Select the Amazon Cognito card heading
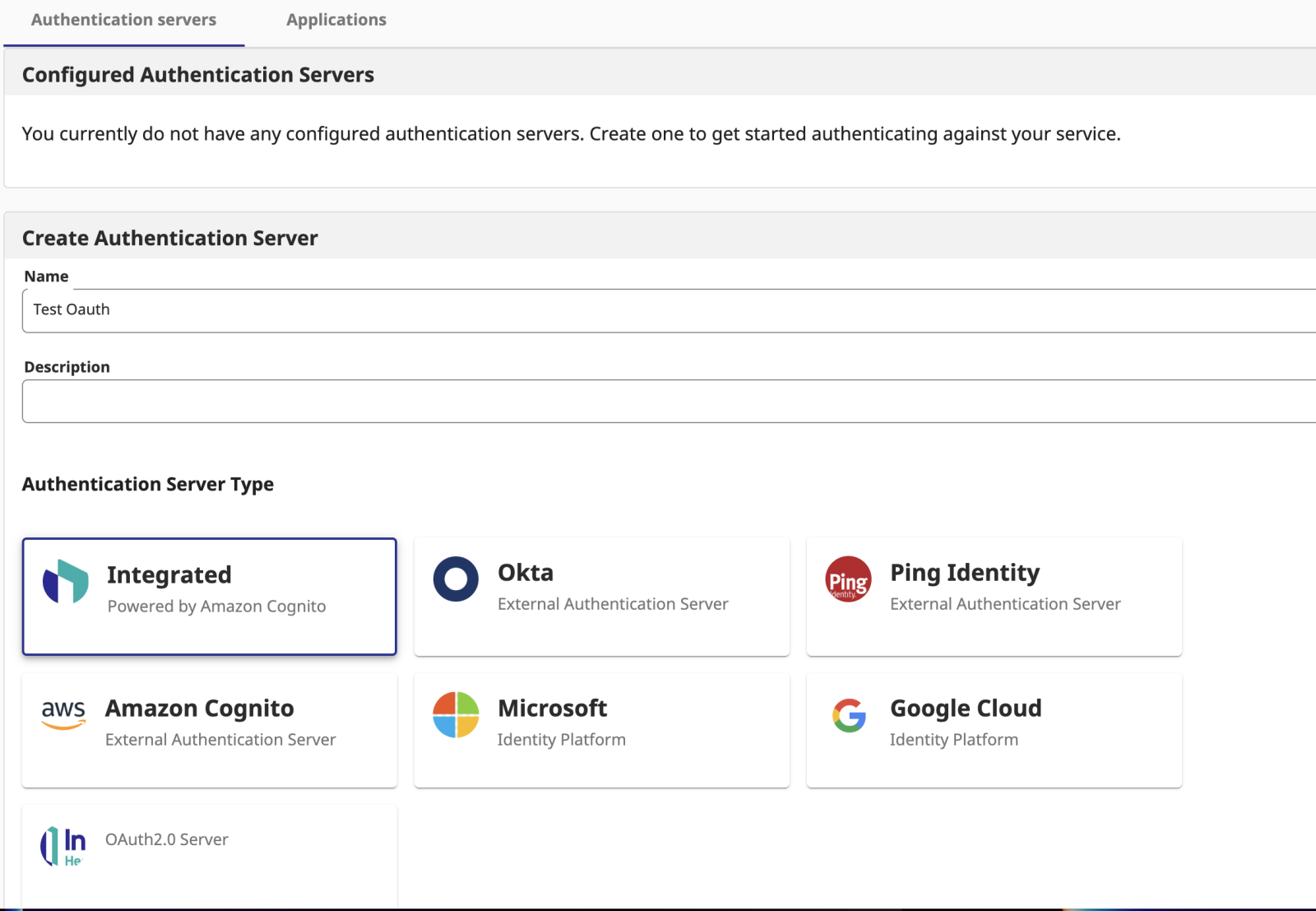 point(200,708)
